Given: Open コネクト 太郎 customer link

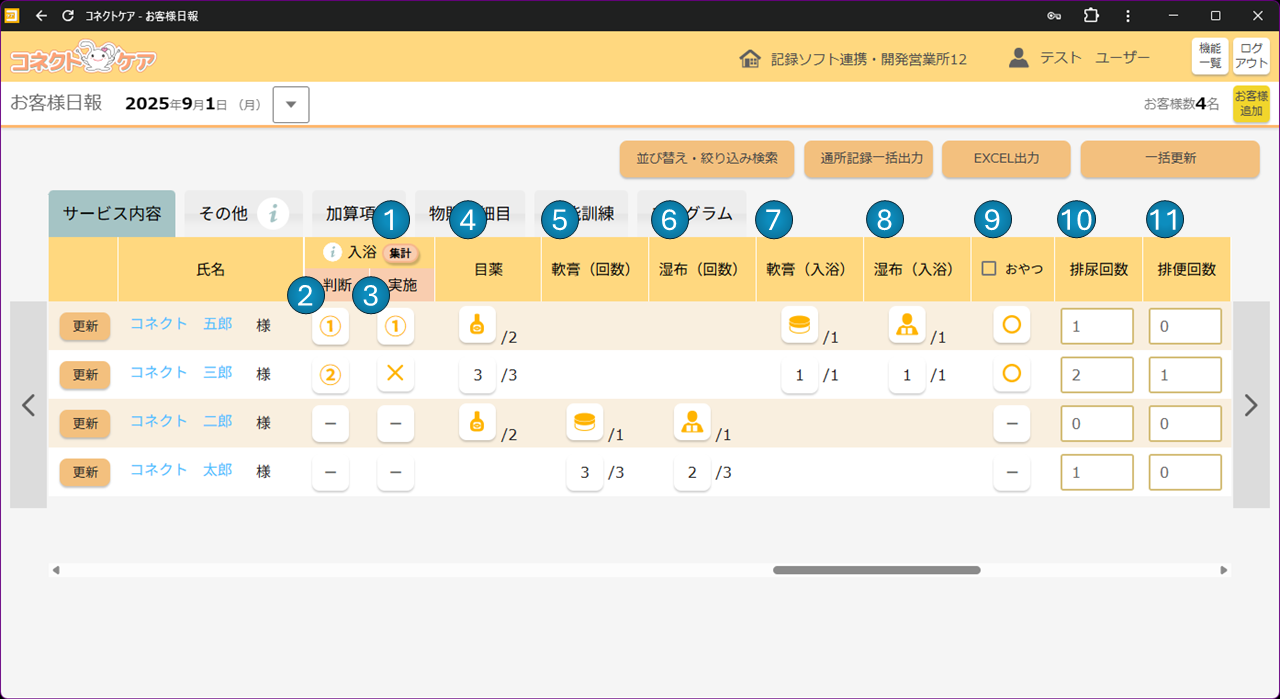Looking at the screenshot, I should point(181,470).
